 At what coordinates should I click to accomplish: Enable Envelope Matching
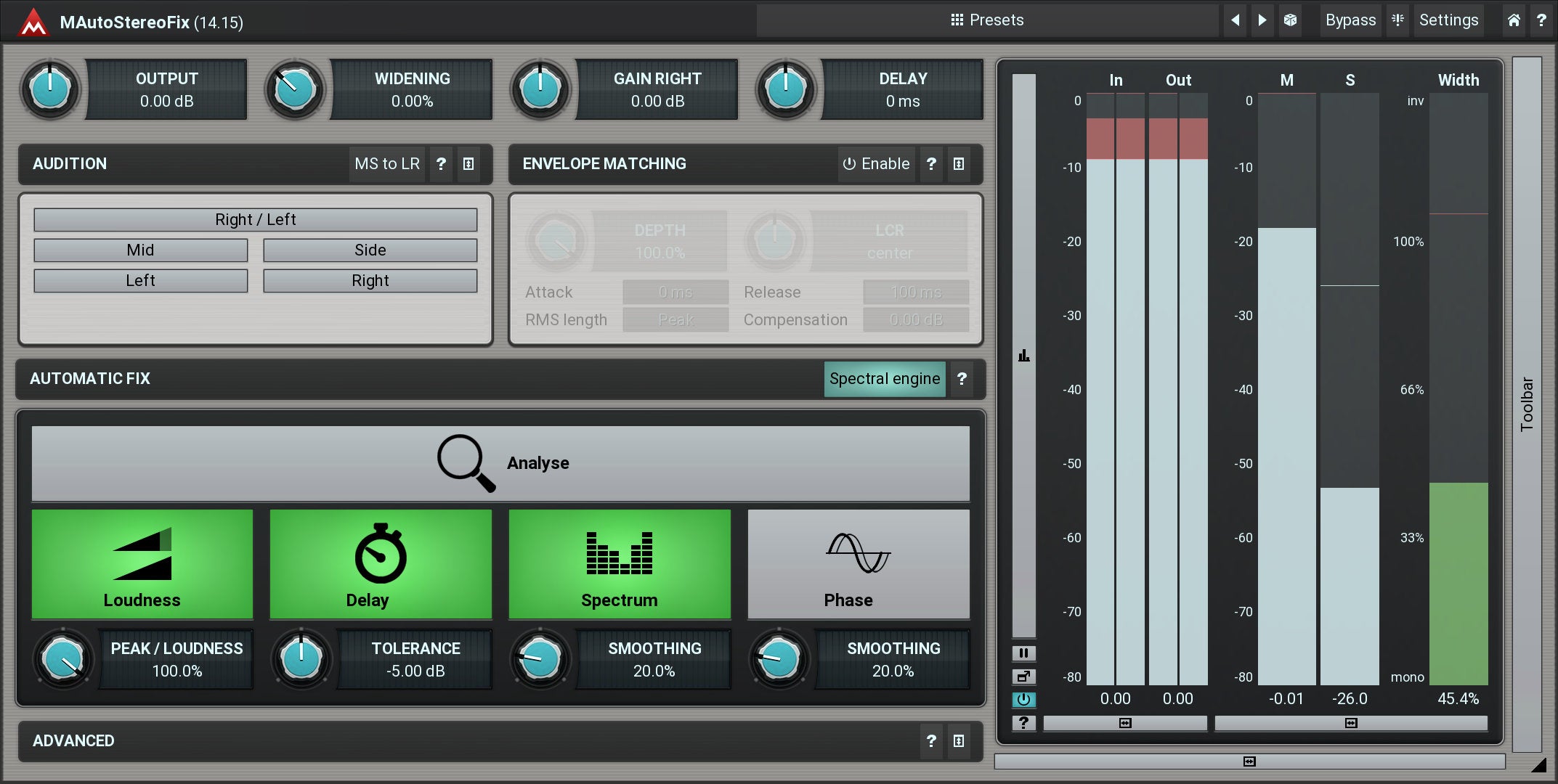[x=876, y=164]
